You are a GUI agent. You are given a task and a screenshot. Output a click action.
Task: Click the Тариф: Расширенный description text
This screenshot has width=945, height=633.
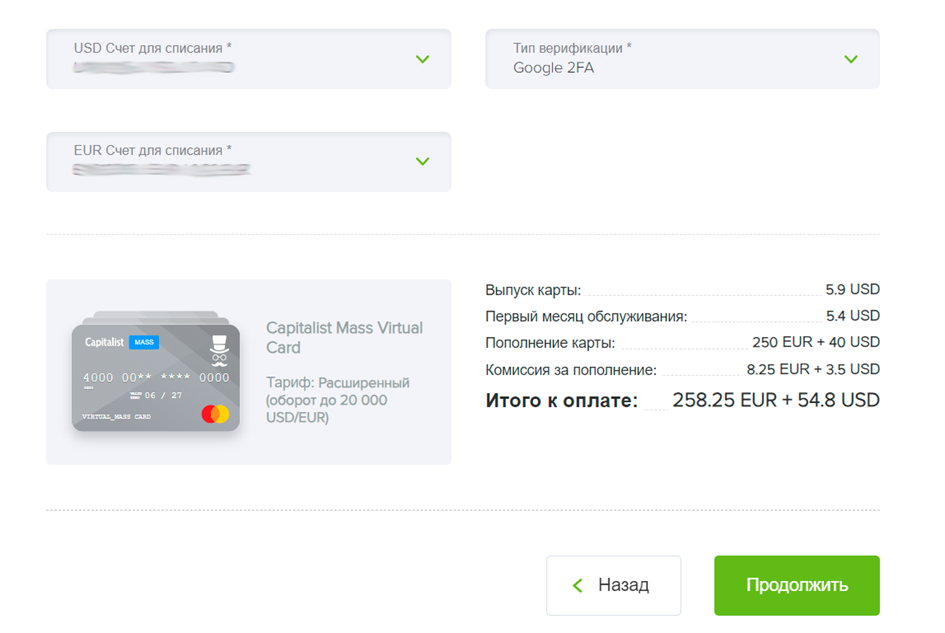338,400
